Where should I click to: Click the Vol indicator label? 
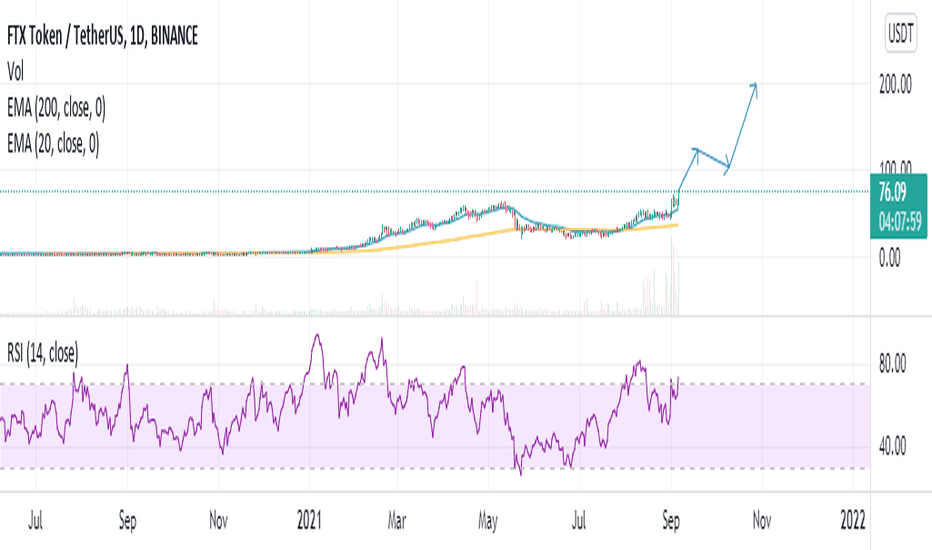point(15,71)
